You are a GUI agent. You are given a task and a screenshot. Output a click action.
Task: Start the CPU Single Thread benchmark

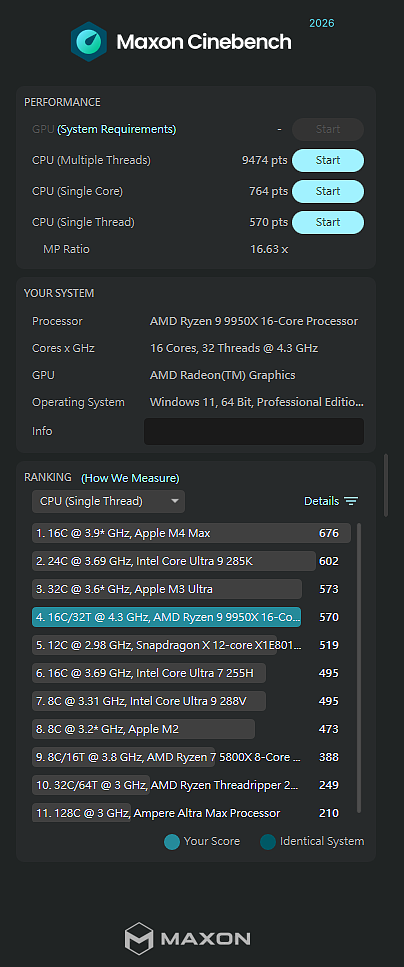click(328, 222)
